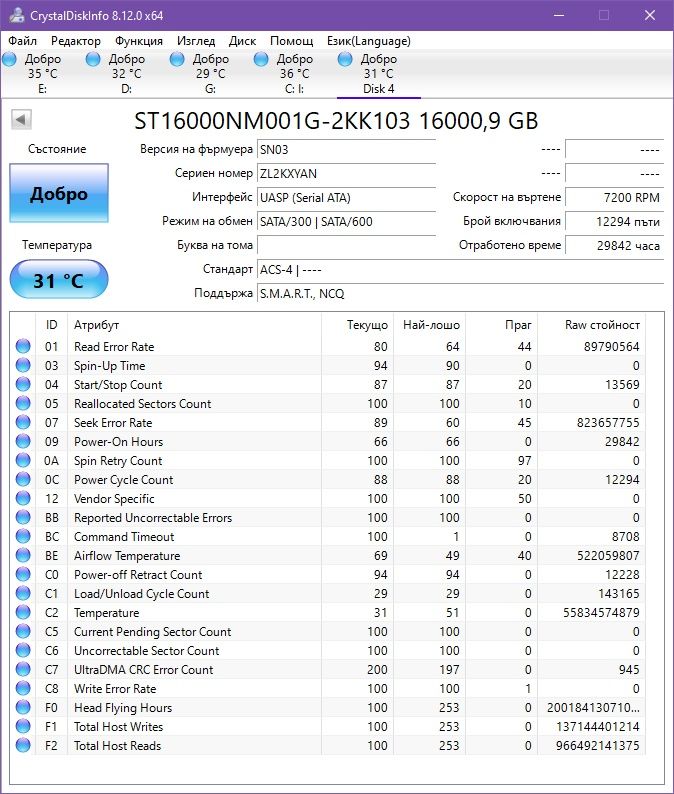The image size is (674, 794).
Task: Click the big Добро health status button
Action: pyautogui.click(x=59, y=193)
